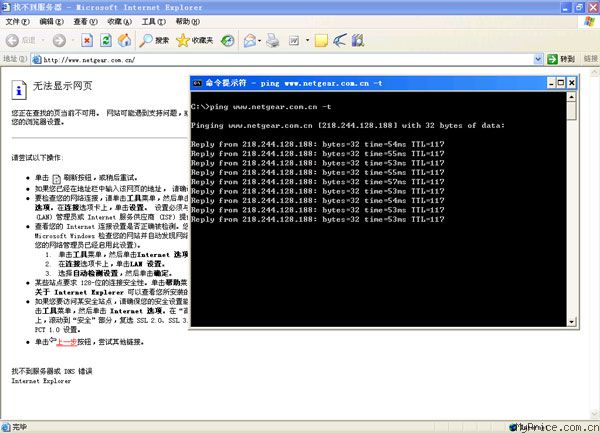The height and width of the screenshot is (433, 600).
Task: Open the 编辑(E) menu
Action: (51, 22)
